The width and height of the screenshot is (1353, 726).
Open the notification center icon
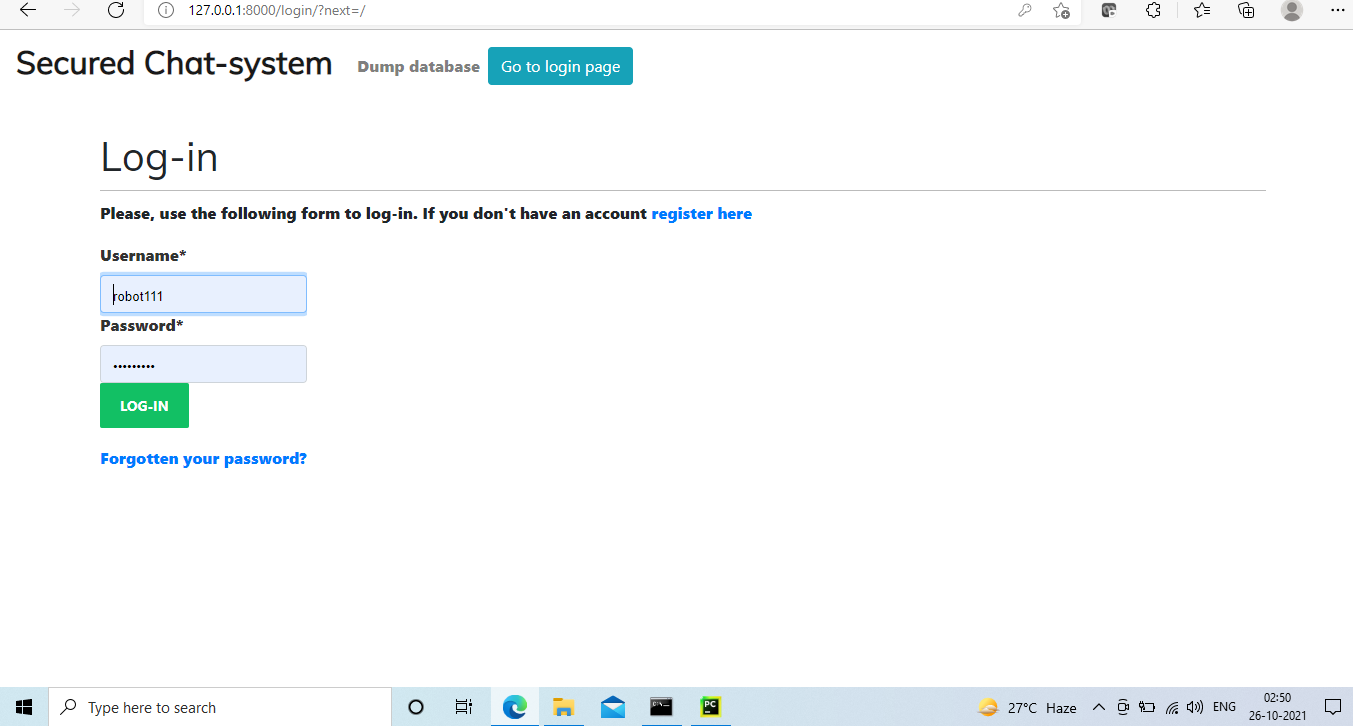pos(1331,707)
